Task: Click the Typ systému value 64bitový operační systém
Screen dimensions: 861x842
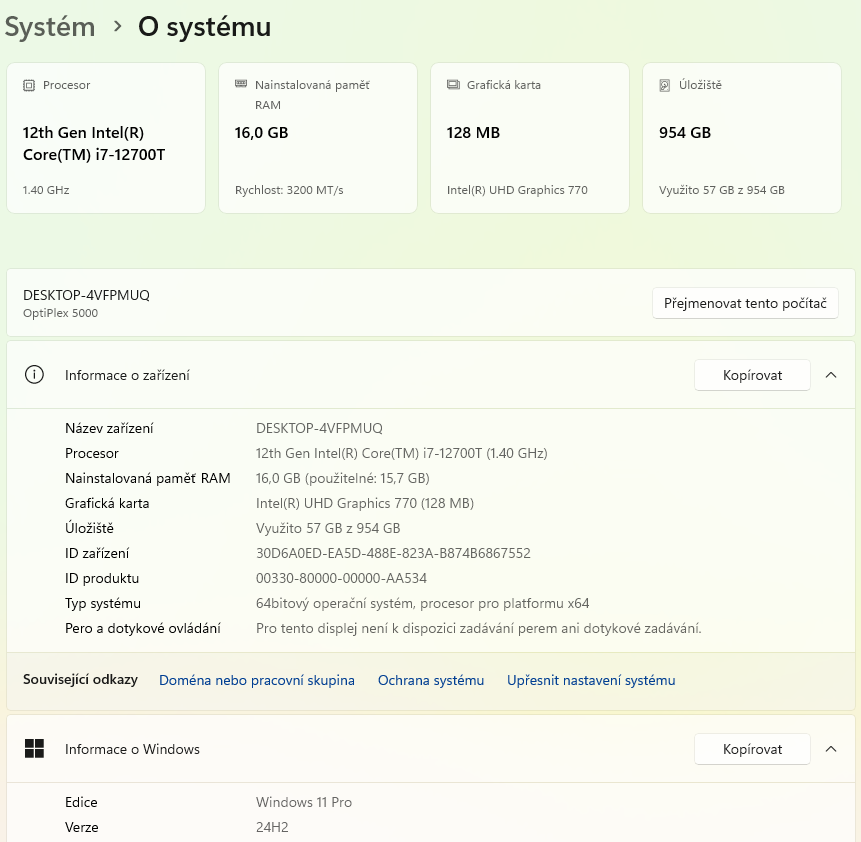Action: 422,603
